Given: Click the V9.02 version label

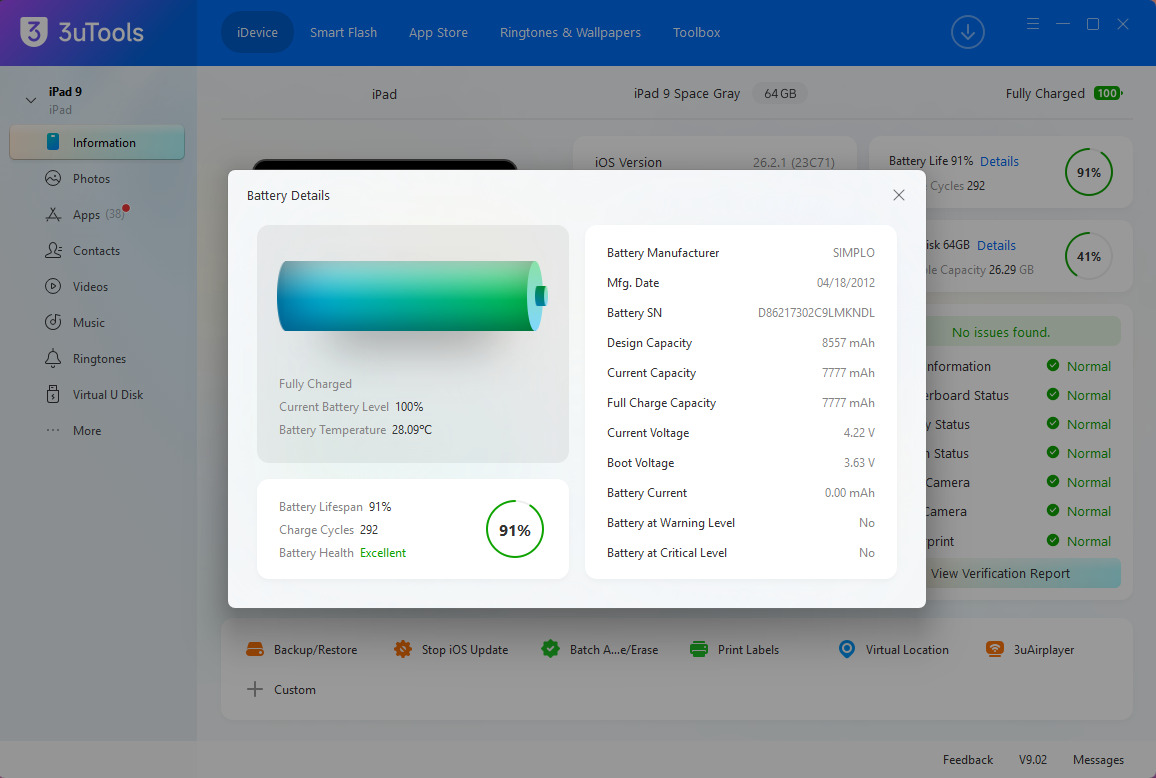Looking at the screenshot, I should pos(1032,760).
